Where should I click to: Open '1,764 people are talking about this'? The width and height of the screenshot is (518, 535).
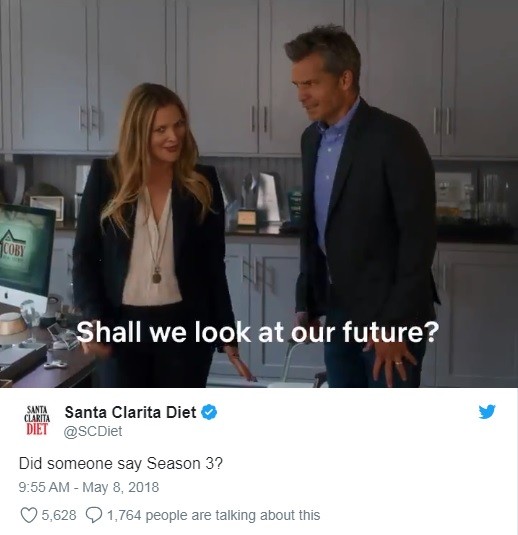tap(214, 515)
